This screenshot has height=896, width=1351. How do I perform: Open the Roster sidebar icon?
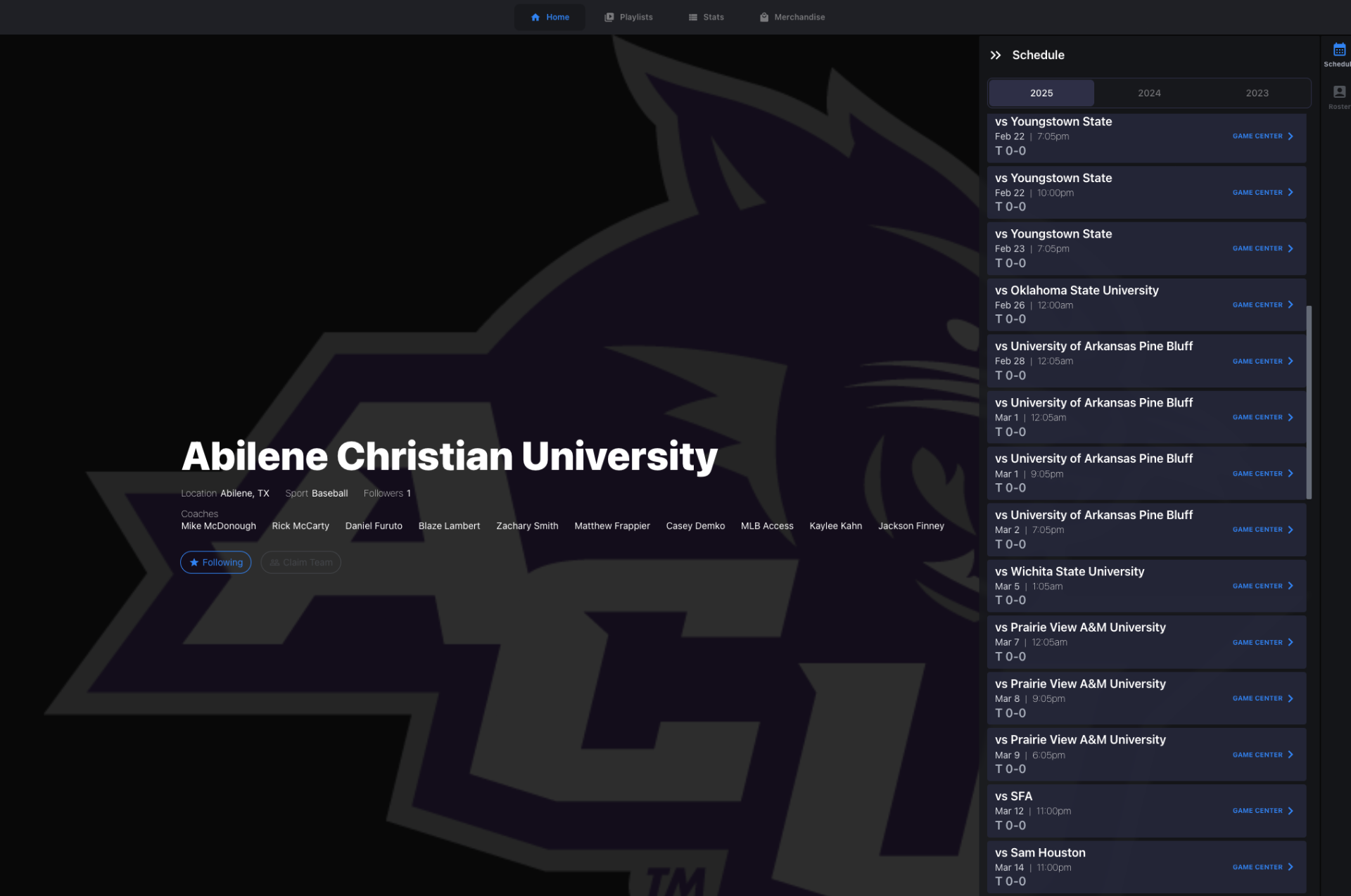[1339, 92]
